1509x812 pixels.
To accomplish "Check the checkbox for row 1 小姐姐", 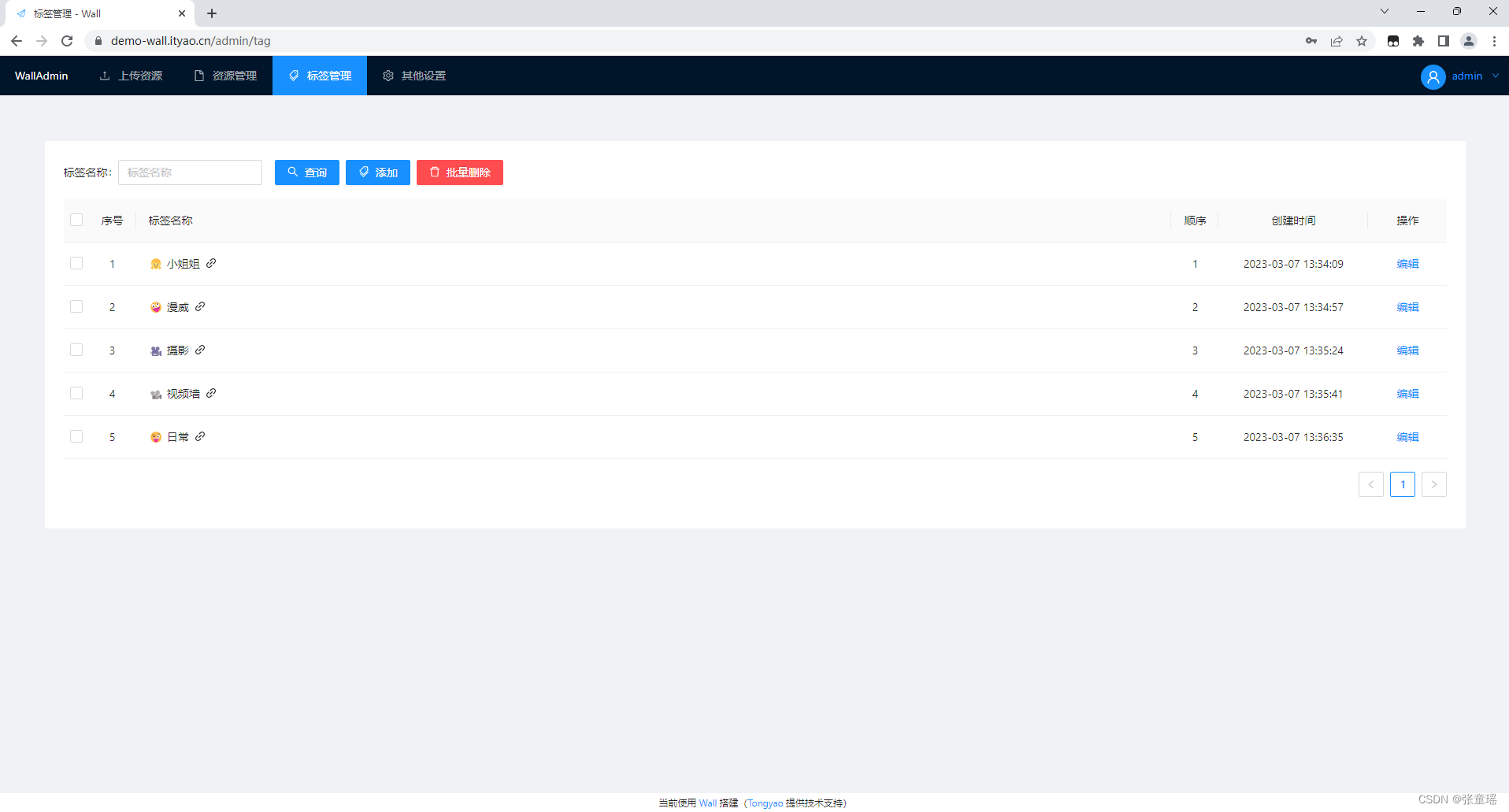I will (x=76, y=263).
